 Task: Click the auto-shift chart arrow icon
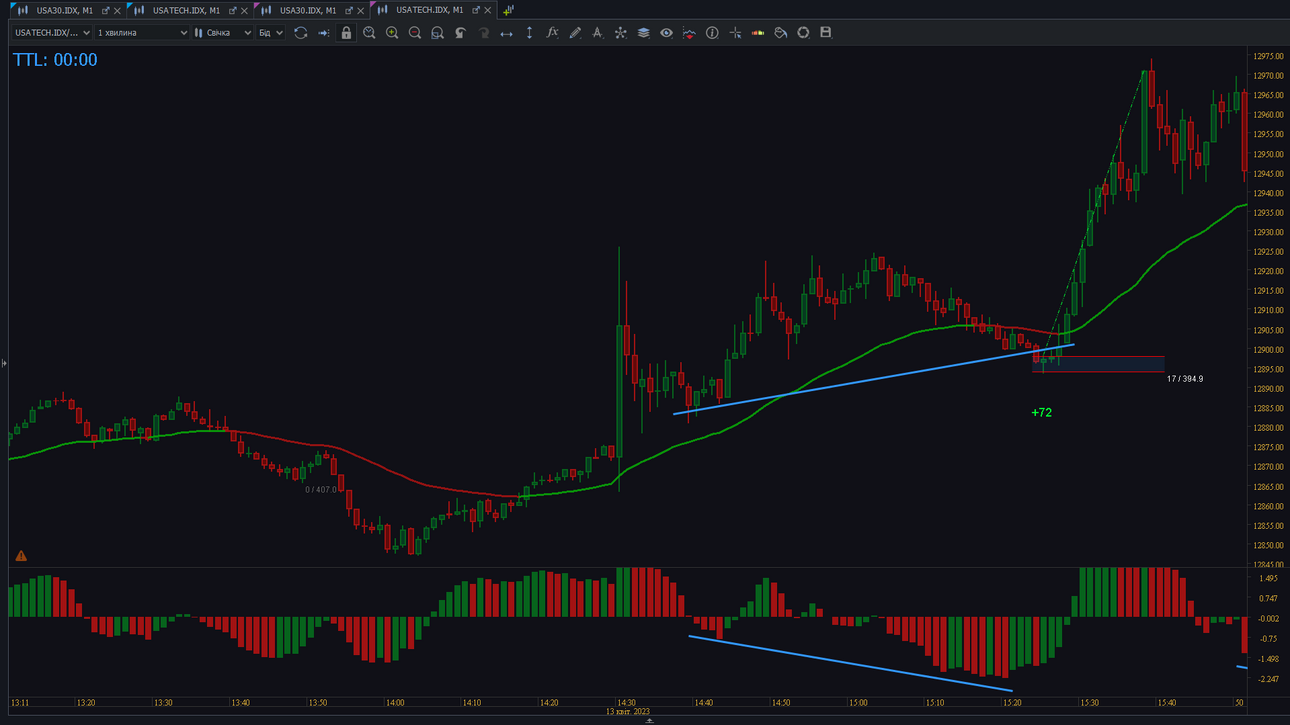(x=323, y=33)
